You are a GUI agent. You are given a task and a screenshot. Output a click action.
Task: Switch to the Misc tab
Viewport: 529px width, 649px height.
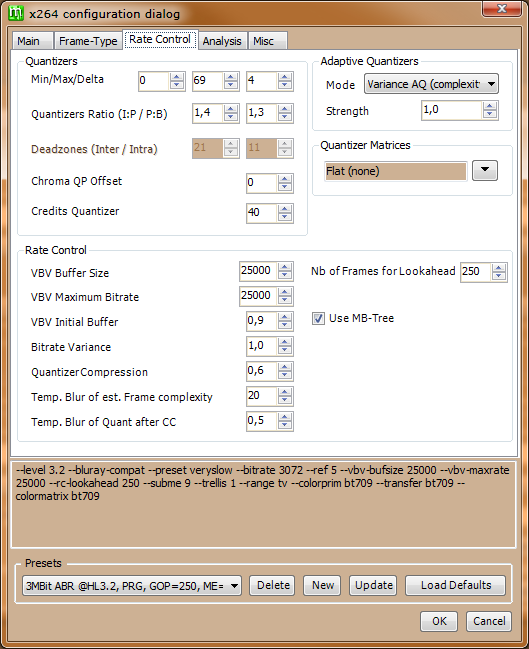pyautogui.click(x=267, y=41)
